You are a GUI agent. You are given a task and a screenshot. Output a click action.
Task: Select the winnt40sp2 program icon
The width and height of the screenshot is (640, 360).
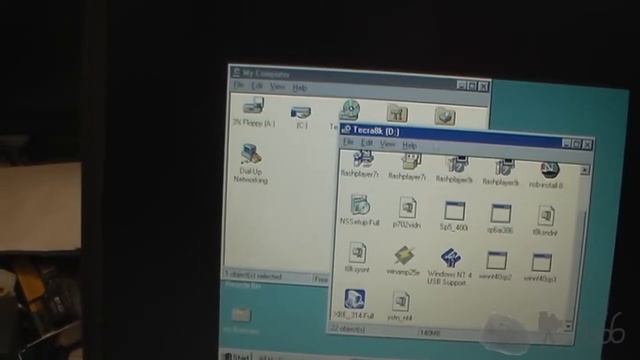coord(497,260)
